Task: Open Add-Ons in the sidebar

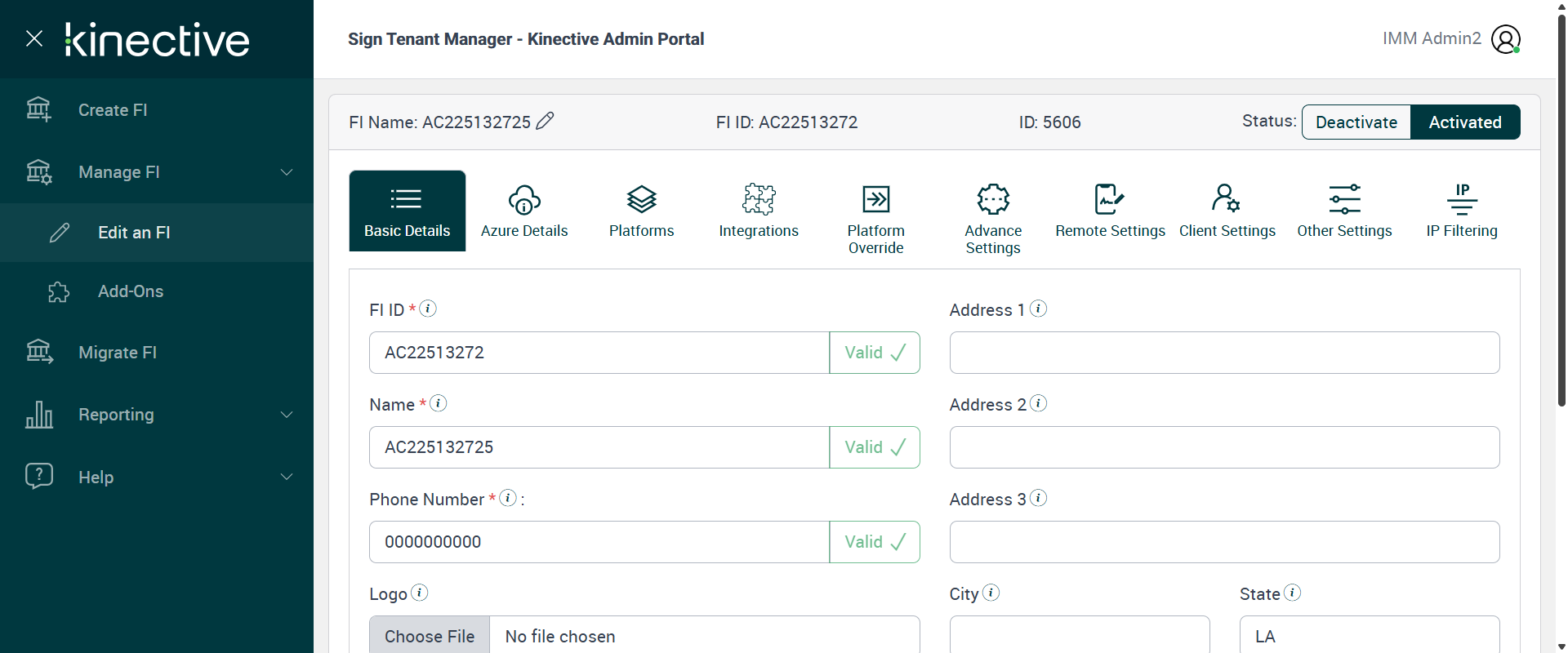Action: [131, 291]
